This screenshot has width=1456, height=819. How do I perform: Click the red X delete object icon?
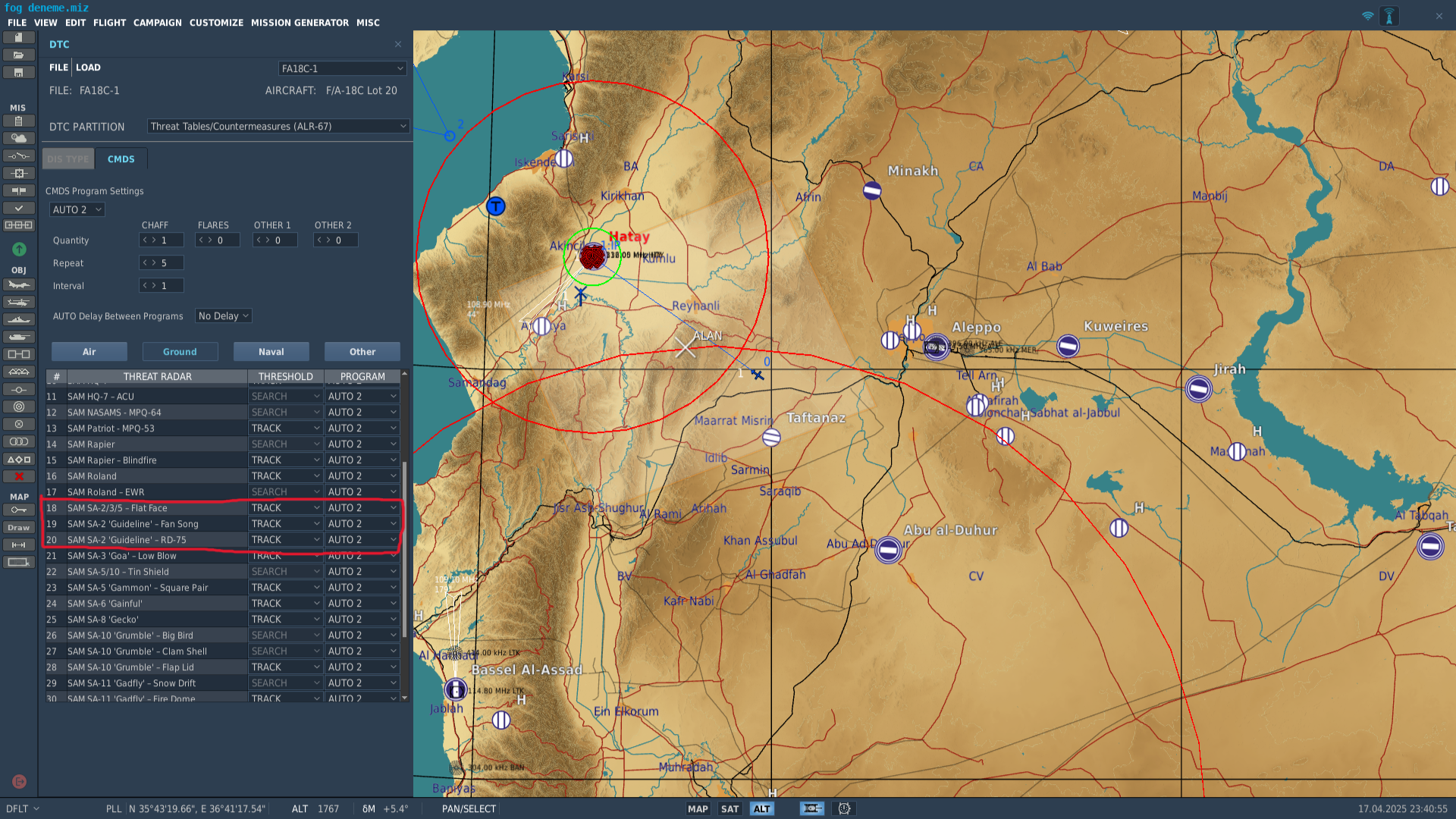[19, 477]
